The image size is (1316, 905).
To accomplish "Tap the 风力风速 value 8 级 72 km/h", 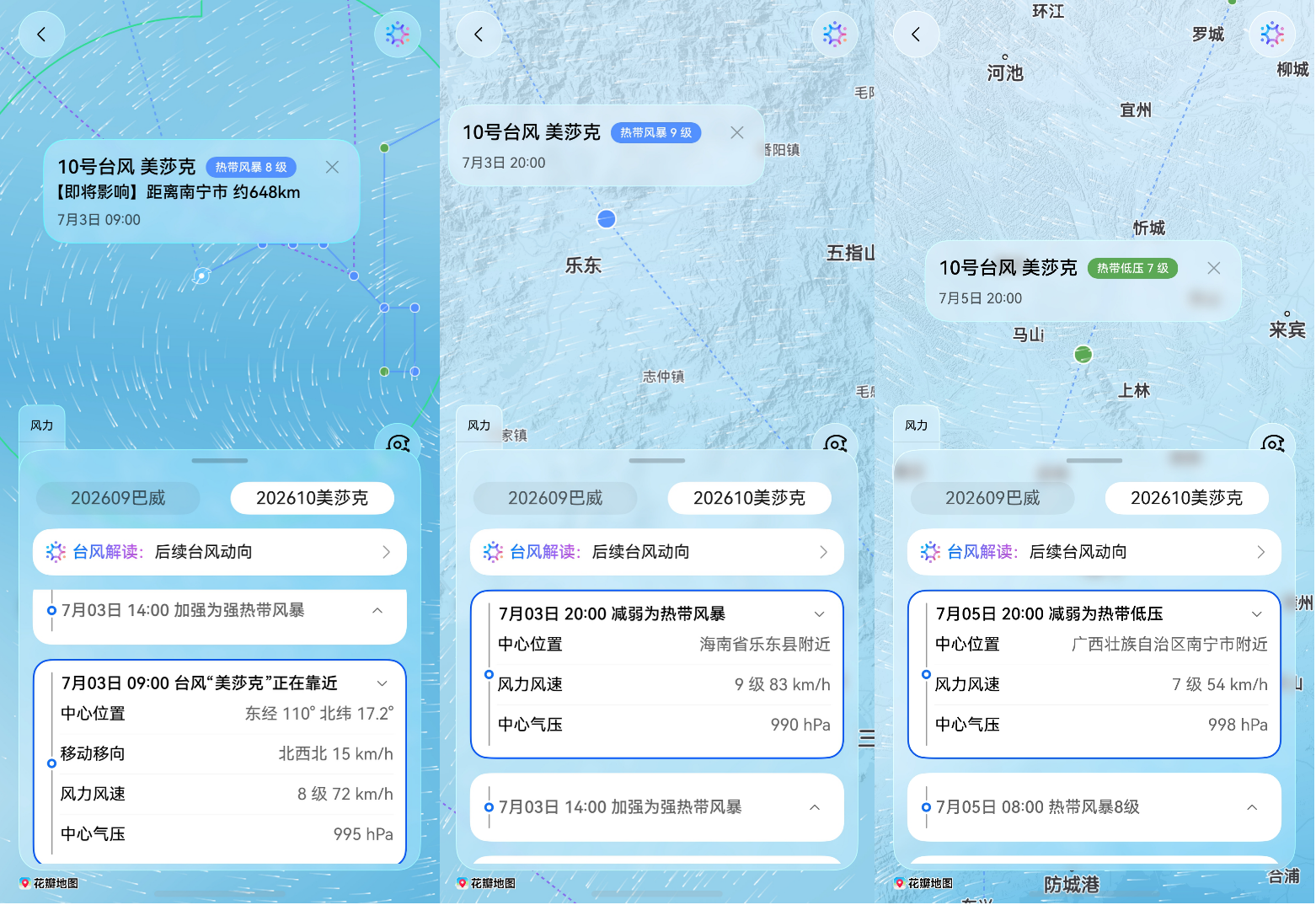I will click(x=345, y=794).
